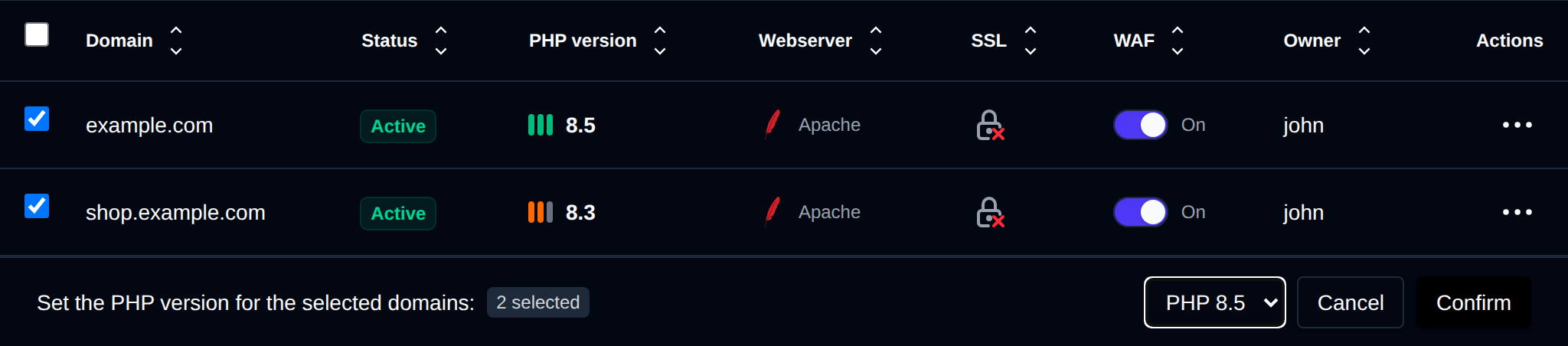The width and height of the screenshot is (1568, 346).
Task: Click PHP version 8.5 value
Action: [x=580, y=125]
